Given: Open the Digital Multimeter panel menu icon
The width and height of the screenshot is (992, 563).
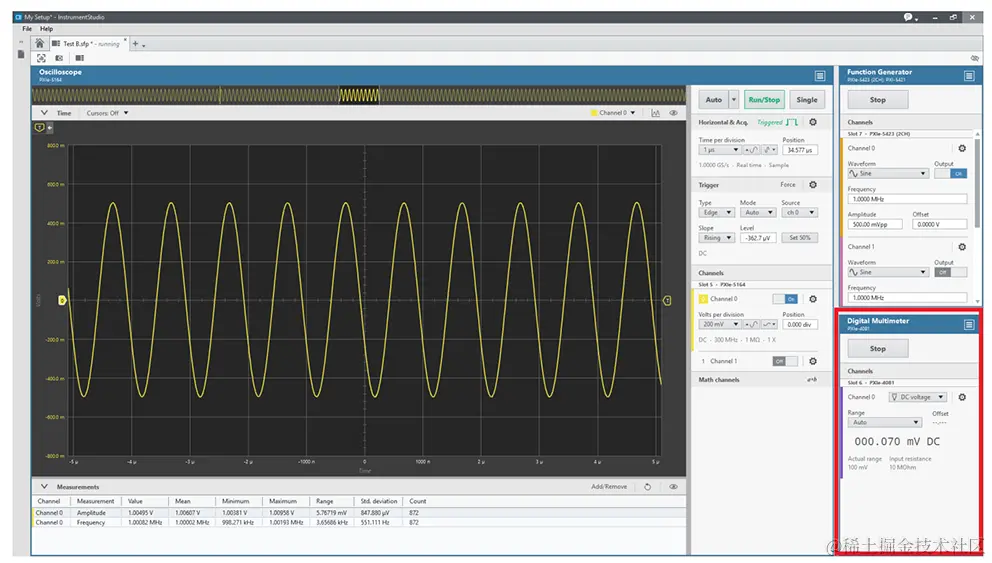Looking at the screenshot, I should [x=969, y=325].
